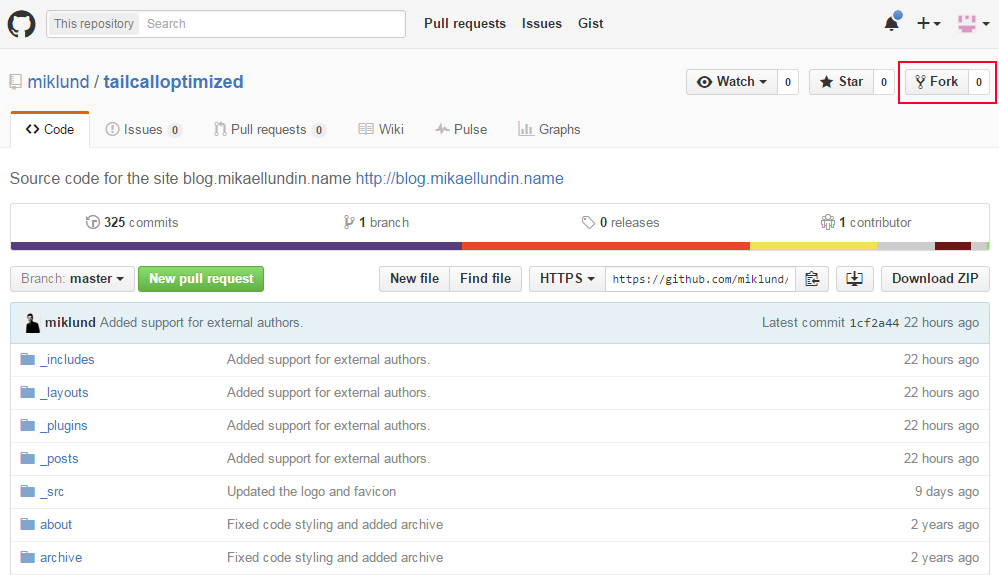Screen dimensions: 999x575
Task: Expand the plus create-new menu
Action: click(x=928, y=24)
